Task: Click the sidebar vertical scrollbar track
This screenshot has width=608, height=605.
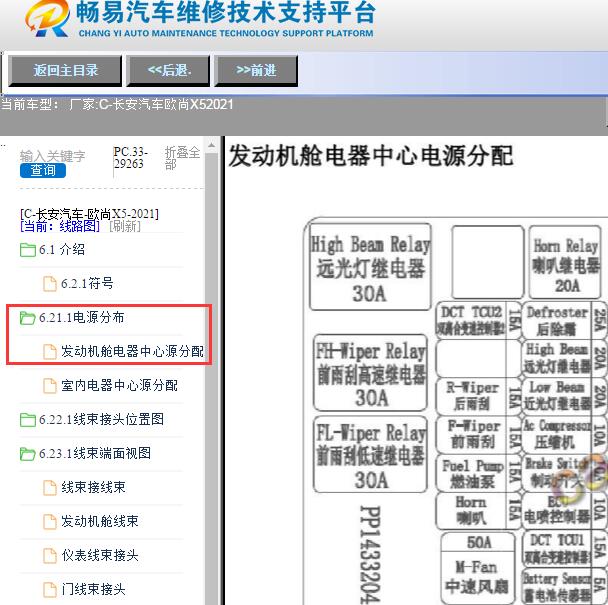Action: (211, 378)
